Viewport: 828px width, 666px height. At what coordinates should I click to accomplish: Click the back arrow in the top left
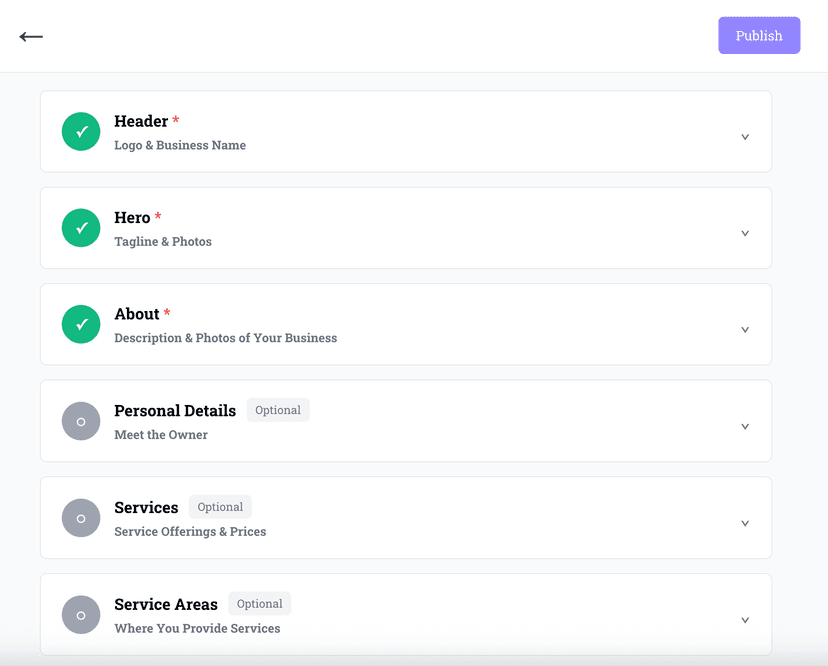click(31, 36)
